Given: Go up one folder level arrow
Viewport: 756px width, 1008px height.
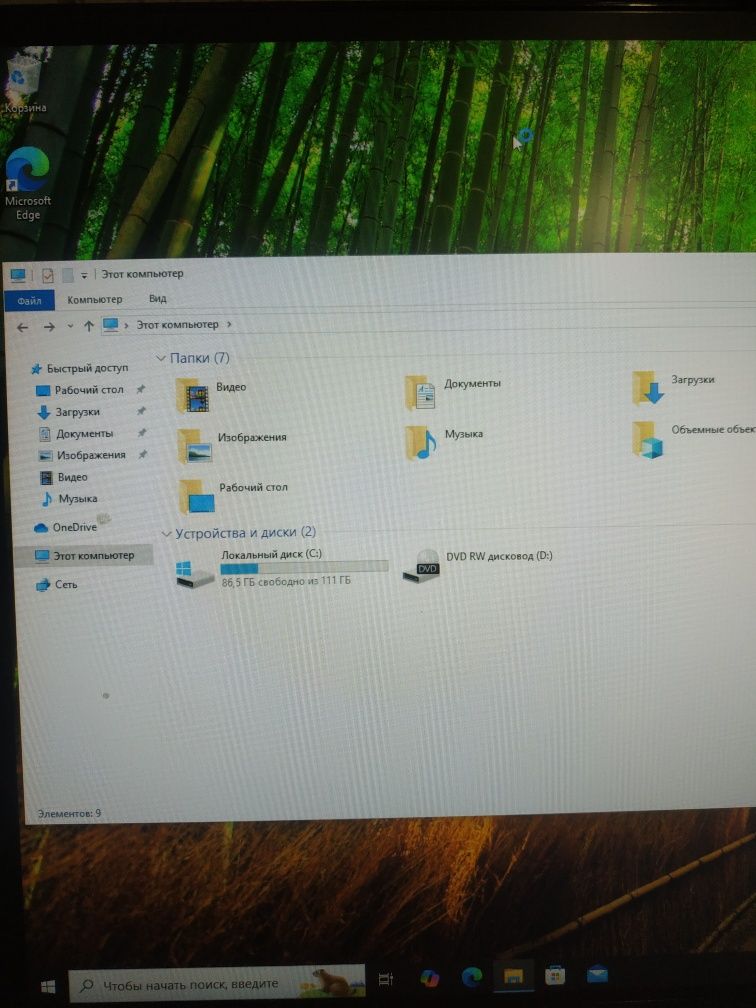Looking at the screenshot, I should click(x=89, y=326).
